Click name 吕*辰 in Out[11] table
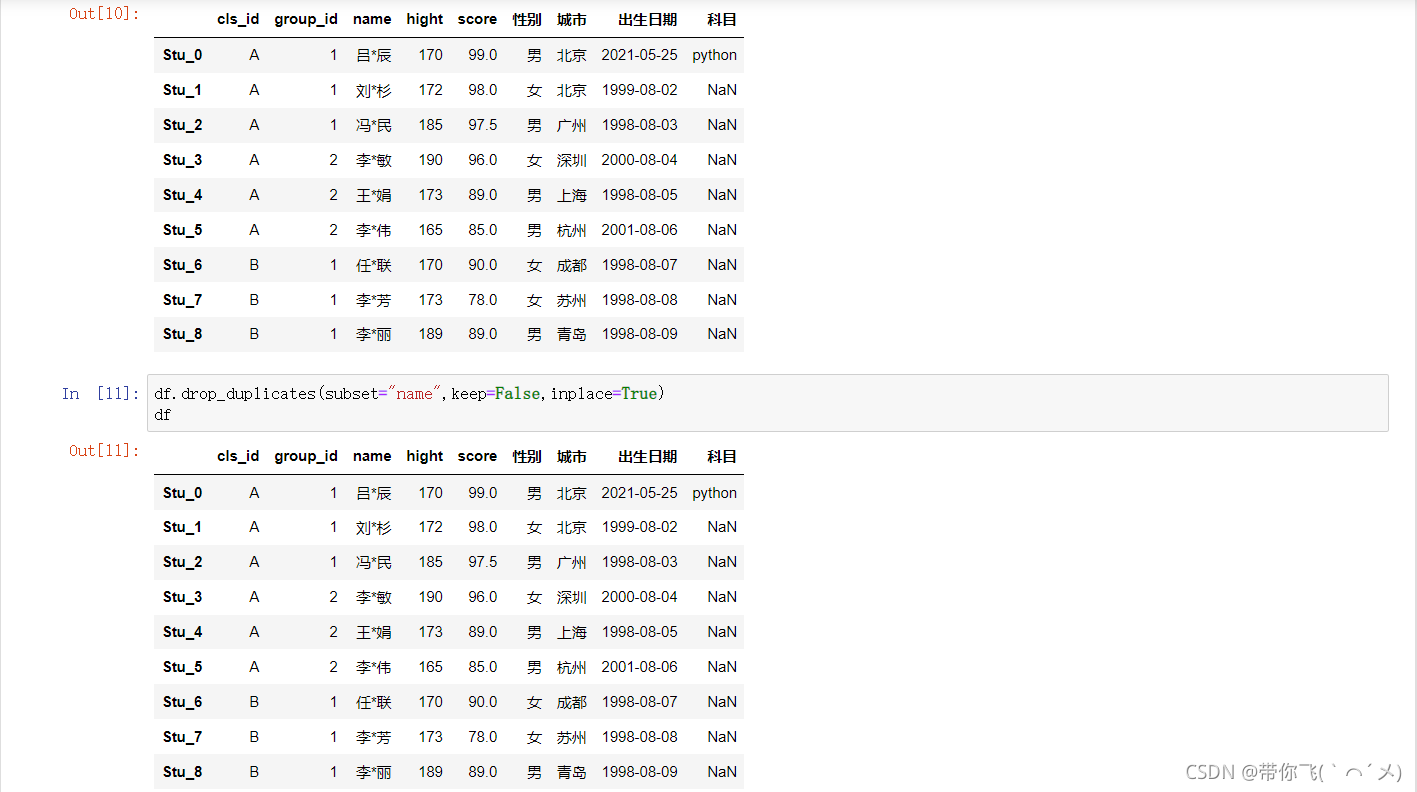 click(374, 493)
